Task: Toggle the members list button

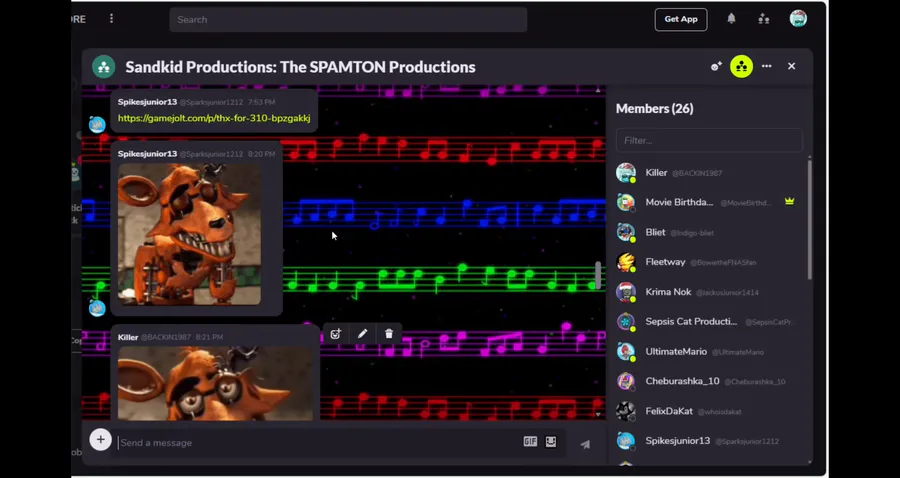Action: (742, 67)
